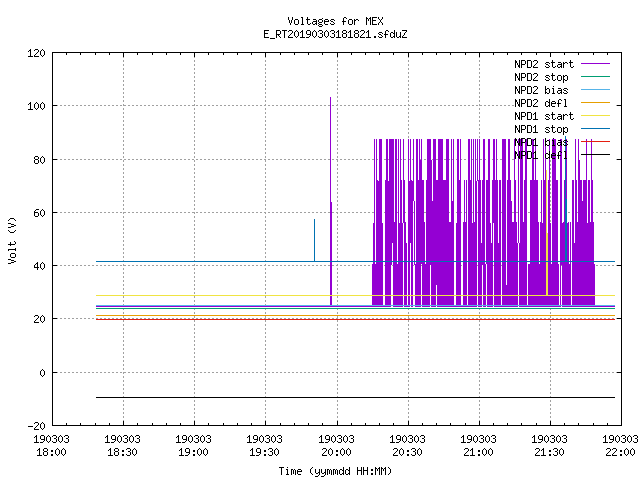Click the x-axis tick label 190303 18:00
Screen dimensions: 640x480
pos(51,446)
